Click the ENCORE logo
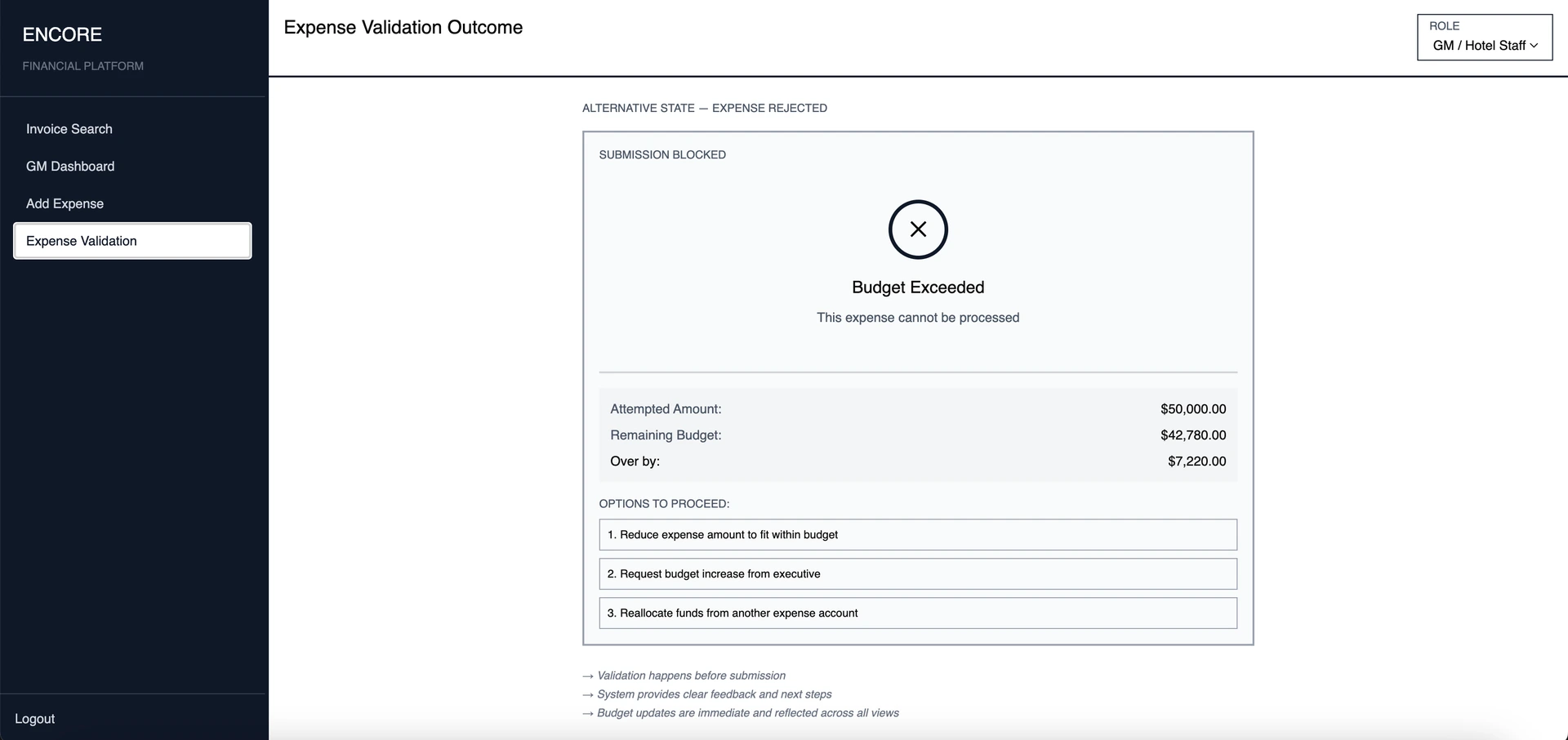Viewport: 1568px width, 740px height. pos(62,34)
